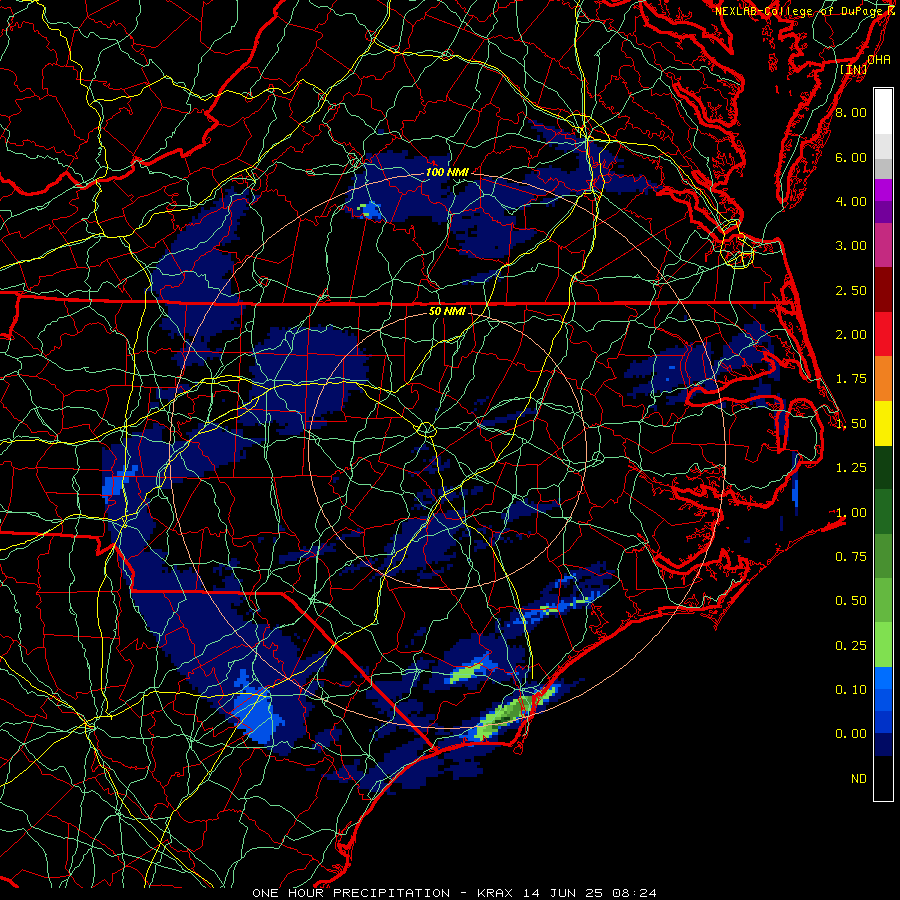The image size is (900, 900).
Task: Click the "0.75" scale label
Action: point(851,557)
